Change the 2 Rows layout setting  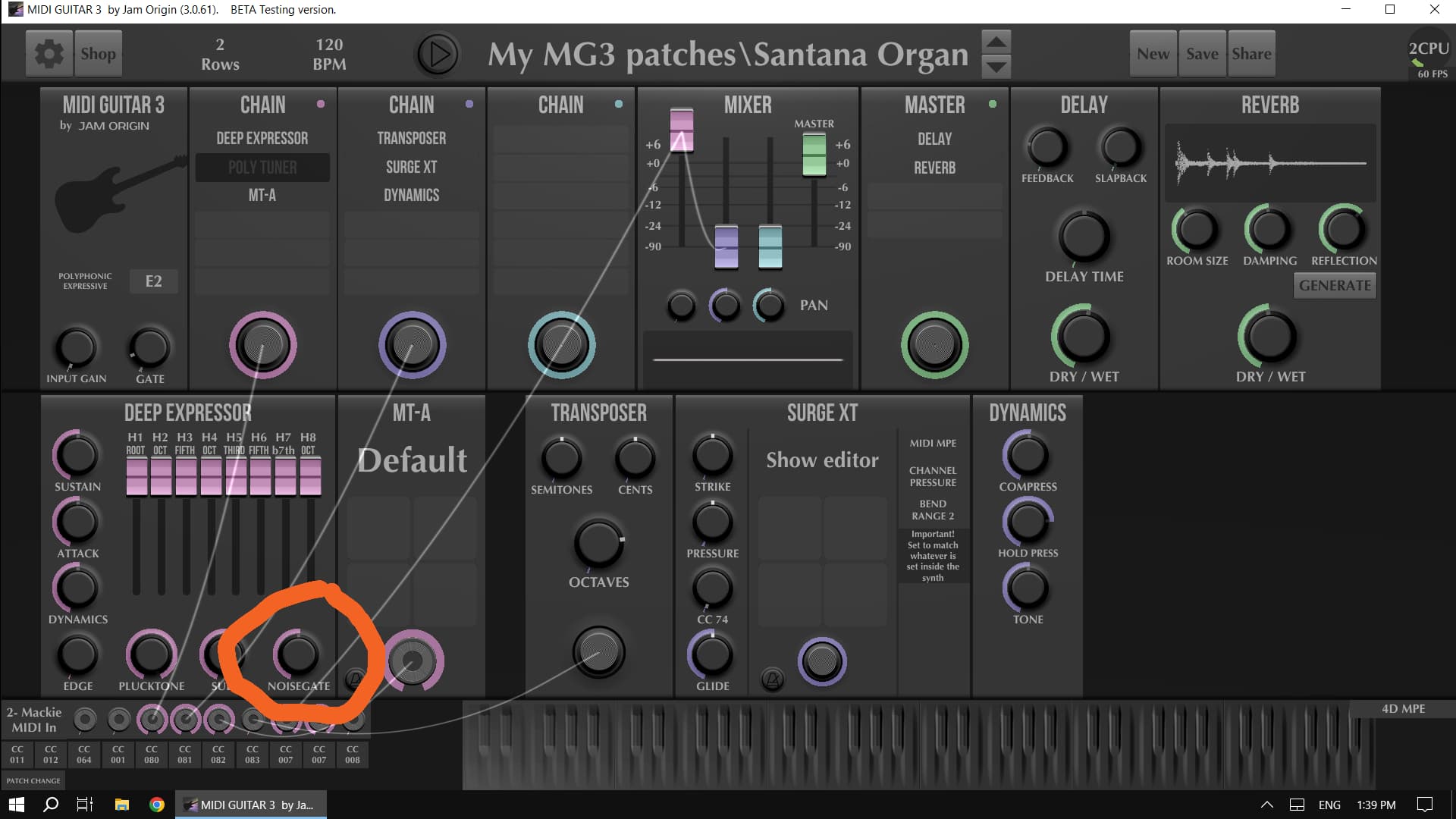click(220, 55)
